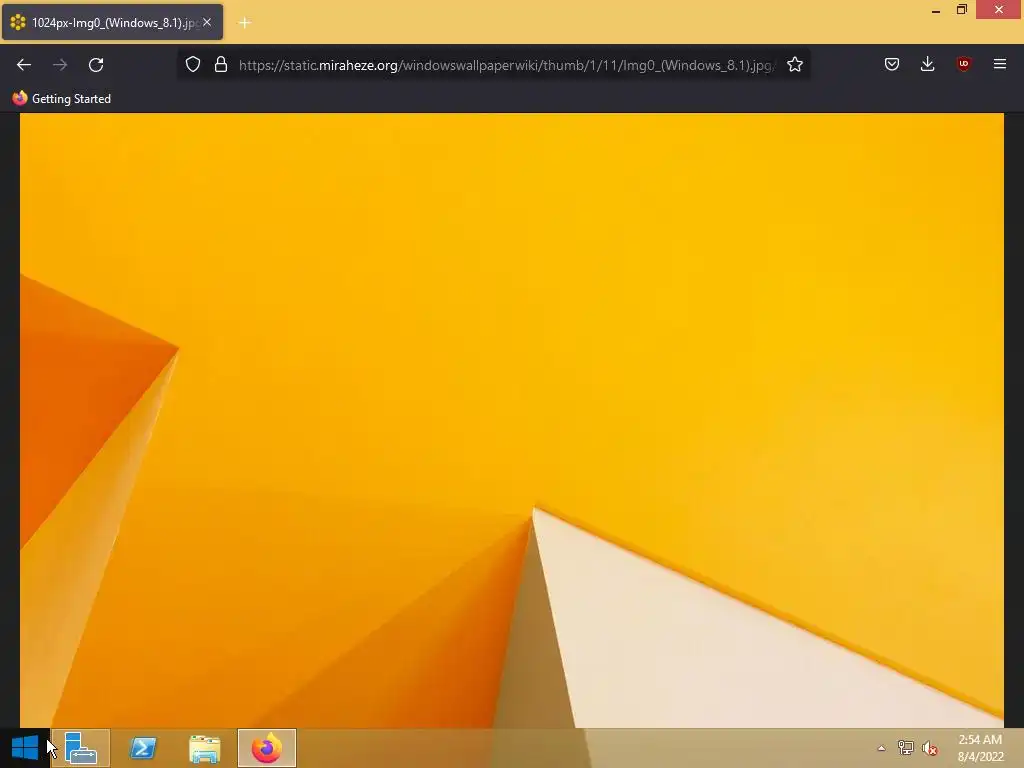This screenshot has height=768, width=1024.
Task: Reload the current page
Action: click(96, 65)
